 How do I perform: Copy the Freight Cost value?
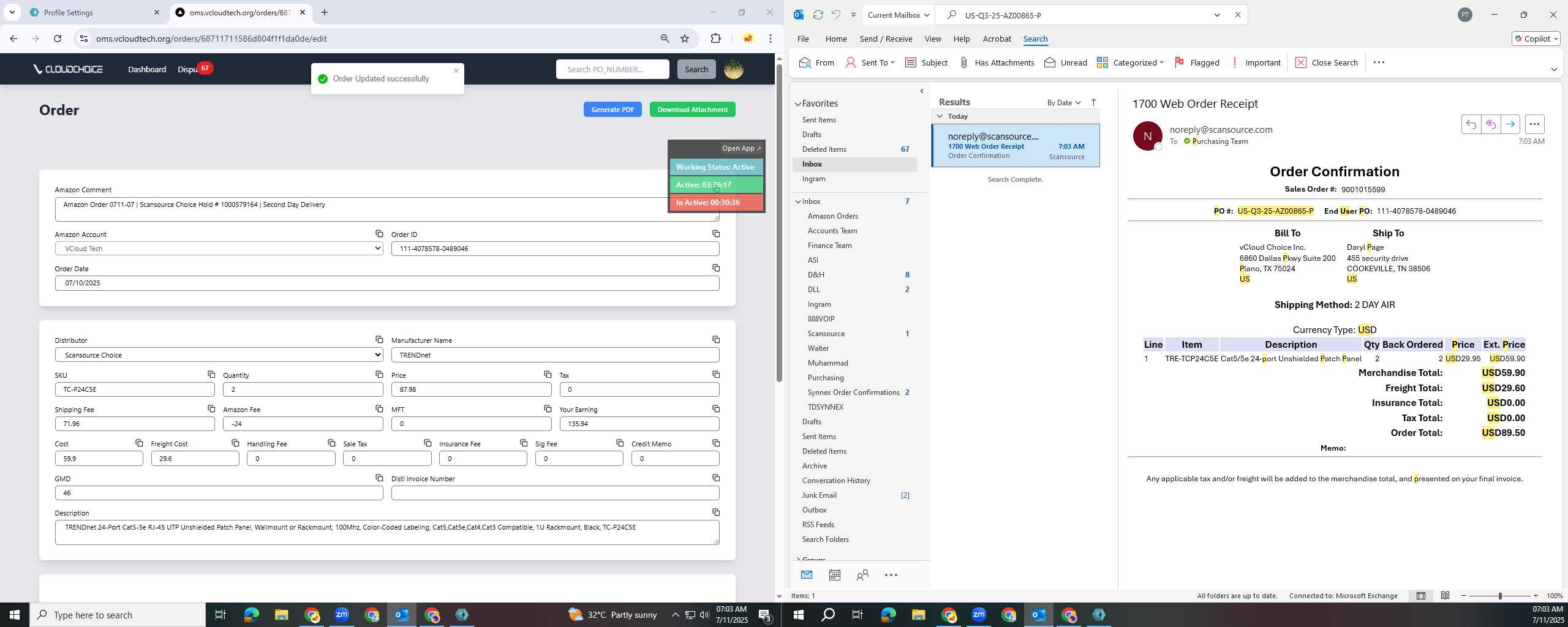(x=235, y=443)
